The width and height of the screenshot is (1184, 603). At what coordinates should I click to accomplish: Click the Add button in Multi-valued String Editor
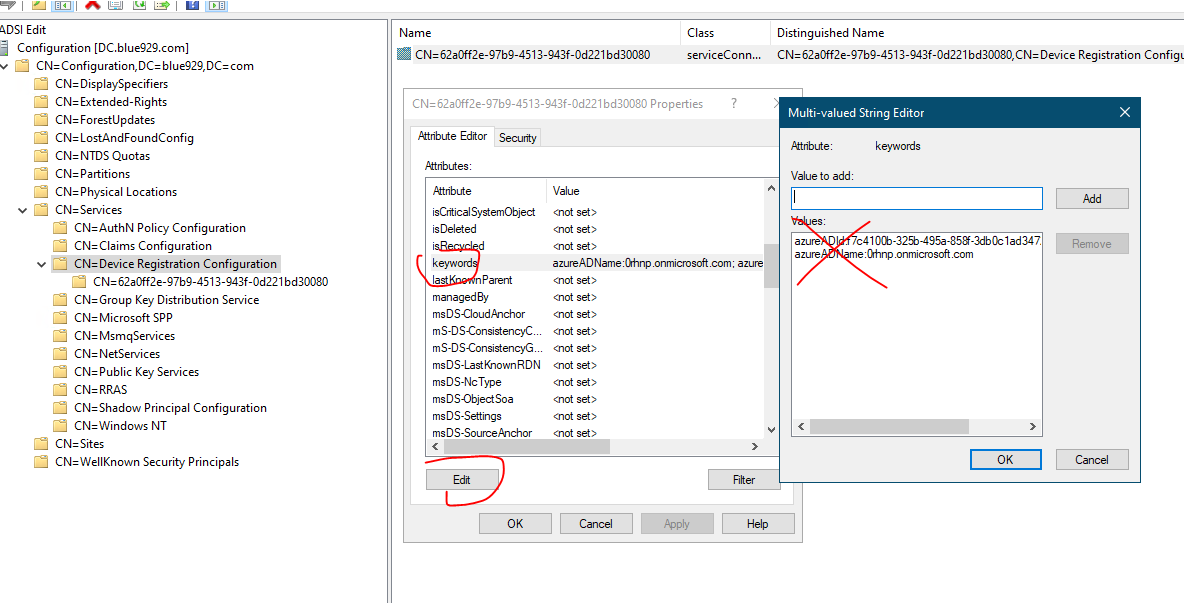1092,199
